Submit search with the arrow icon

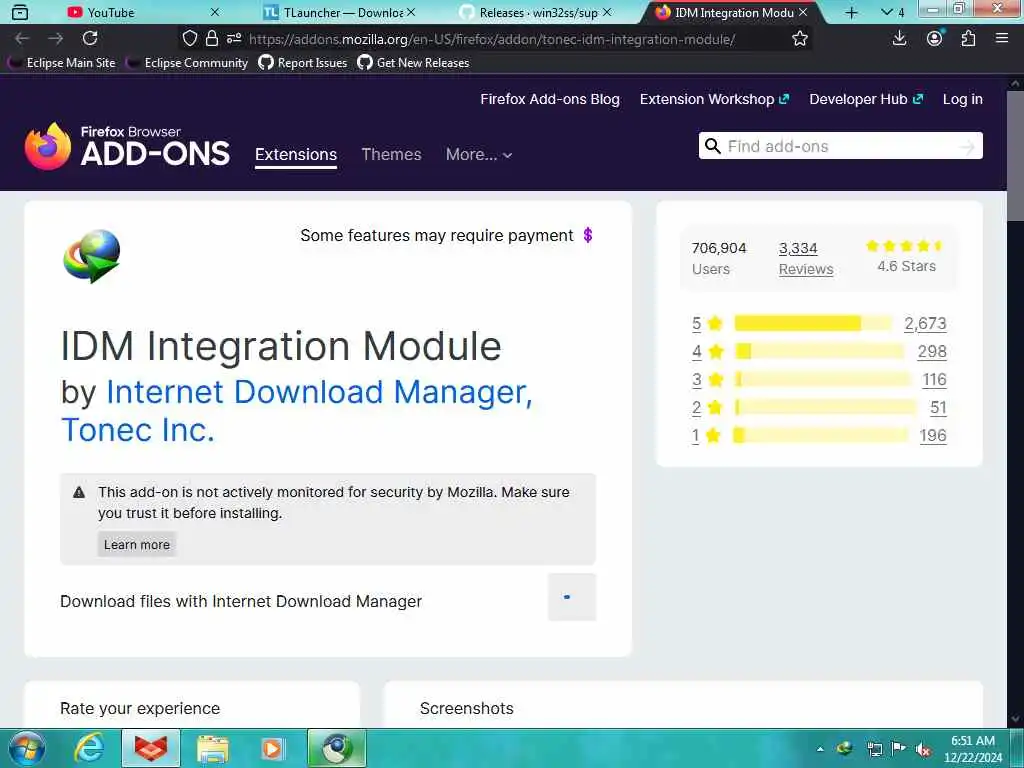tap(967, 147)
